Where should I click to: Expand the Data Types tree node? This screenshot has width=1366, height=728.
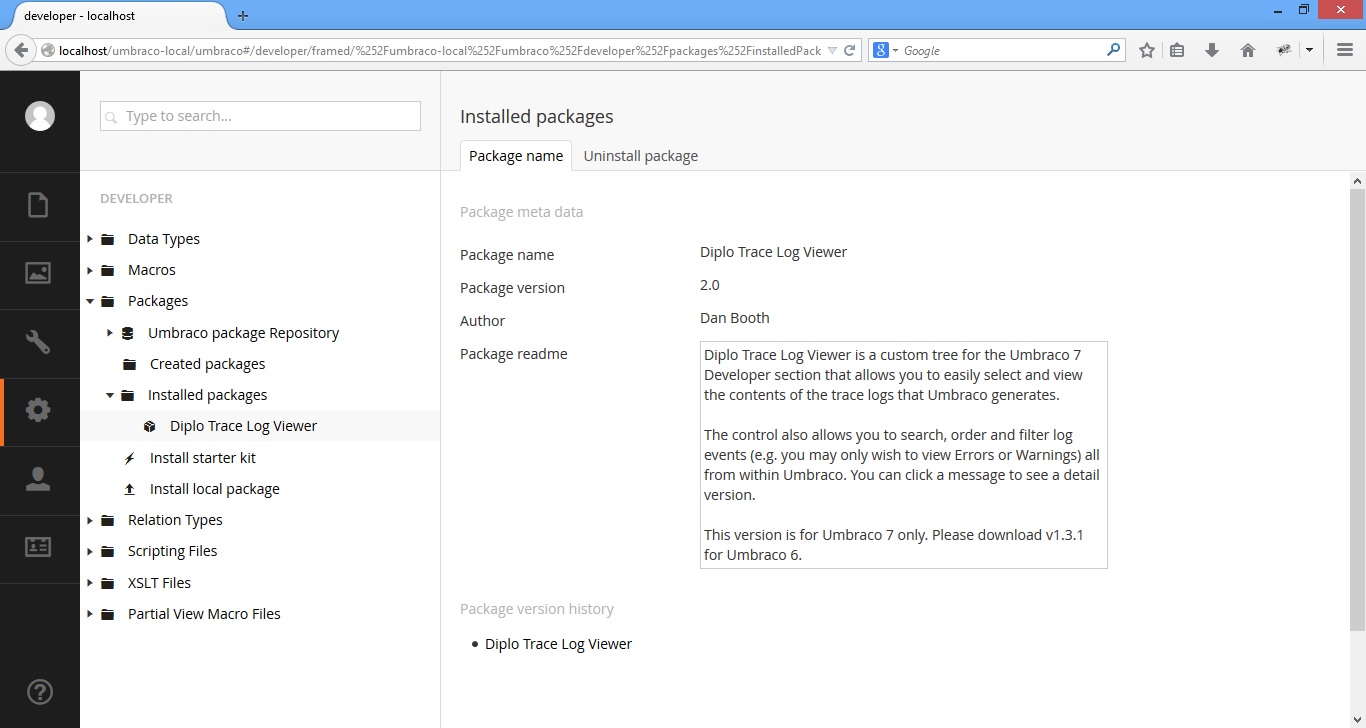click(x=90, y=239)
